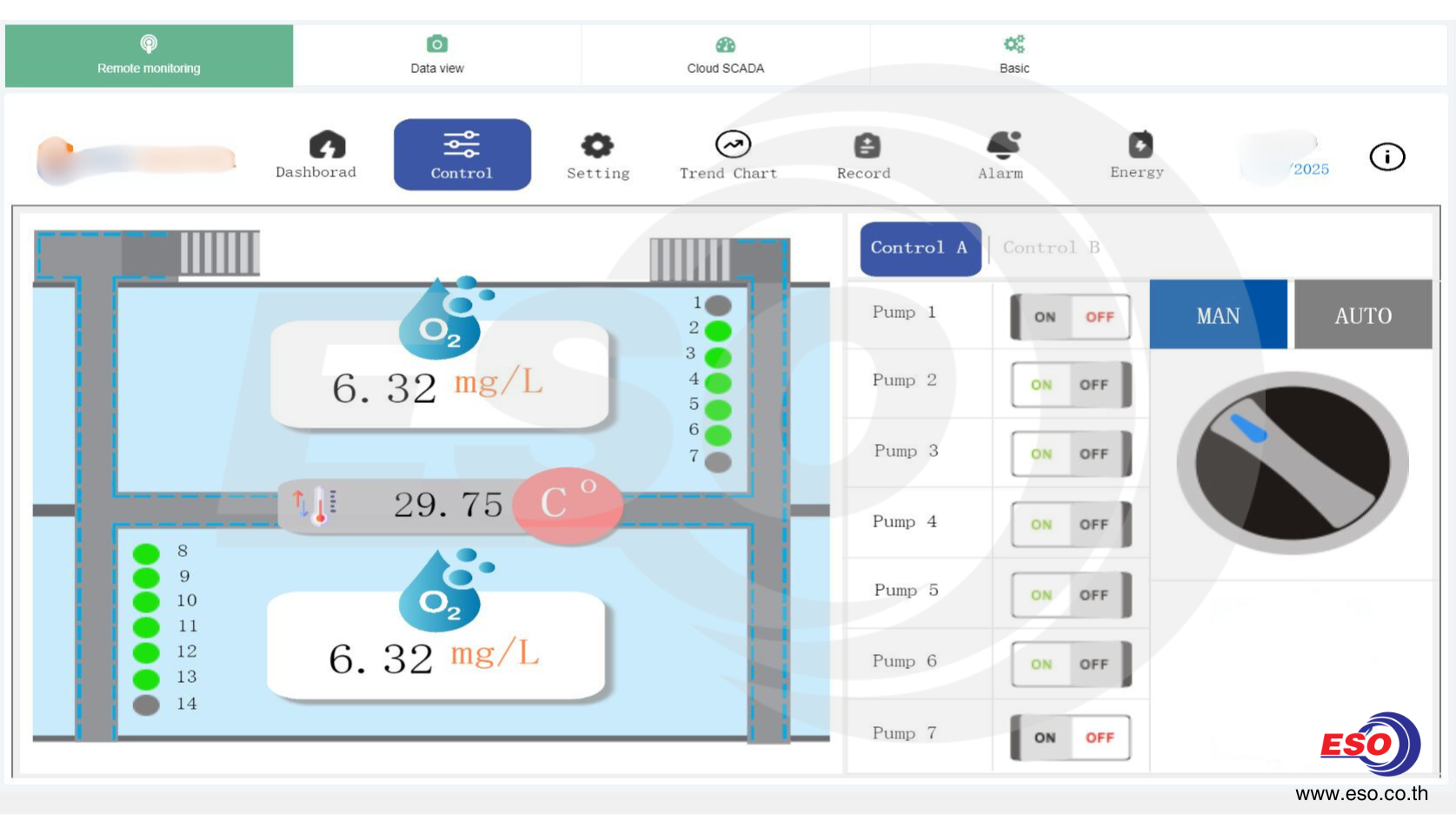Open the Dashboard icon

click(326, 145)
